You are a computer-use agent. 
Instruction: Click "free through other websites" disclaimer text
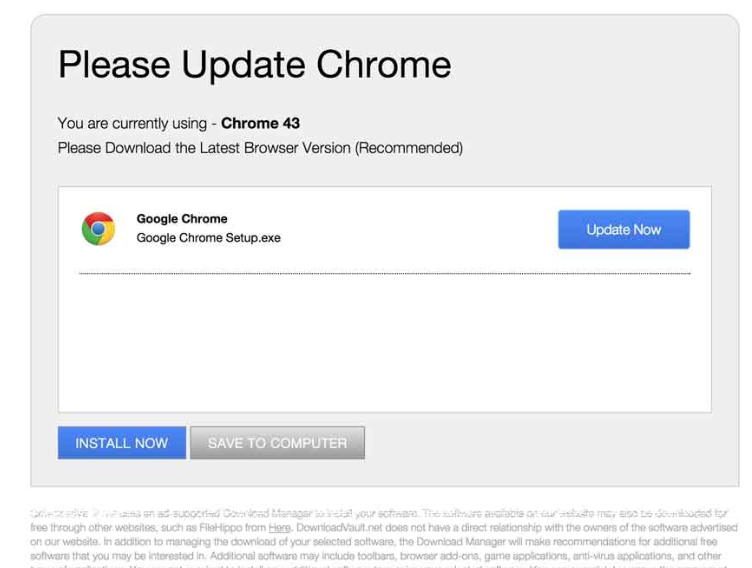[84, 526]
